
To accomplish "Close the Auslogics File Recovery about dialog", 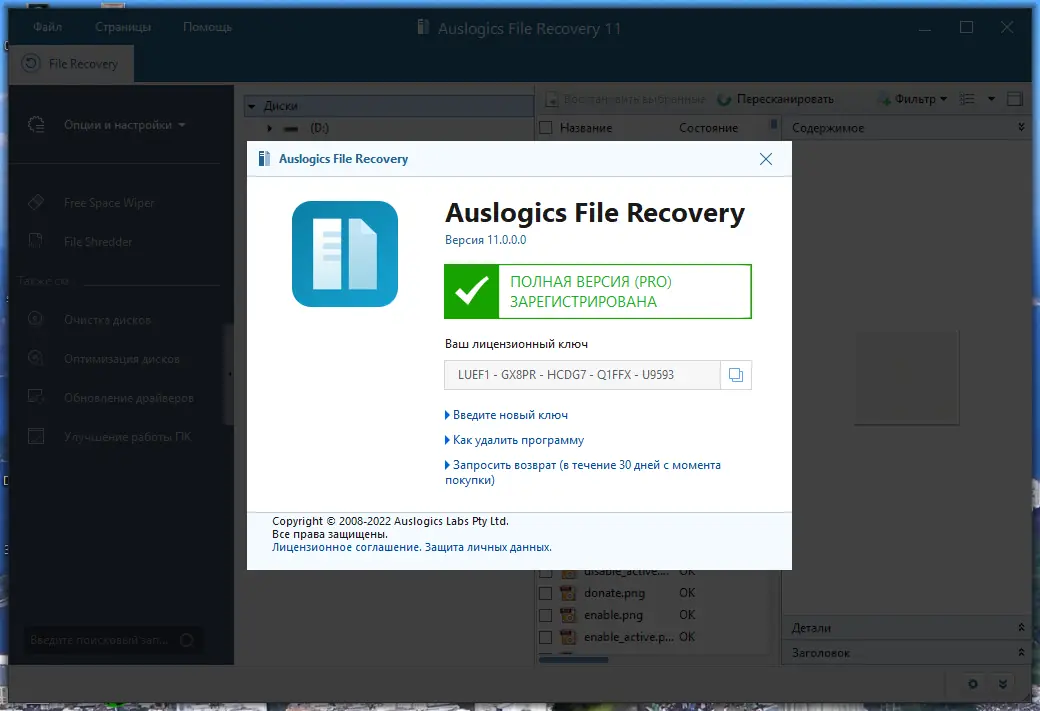I will 765,159.
